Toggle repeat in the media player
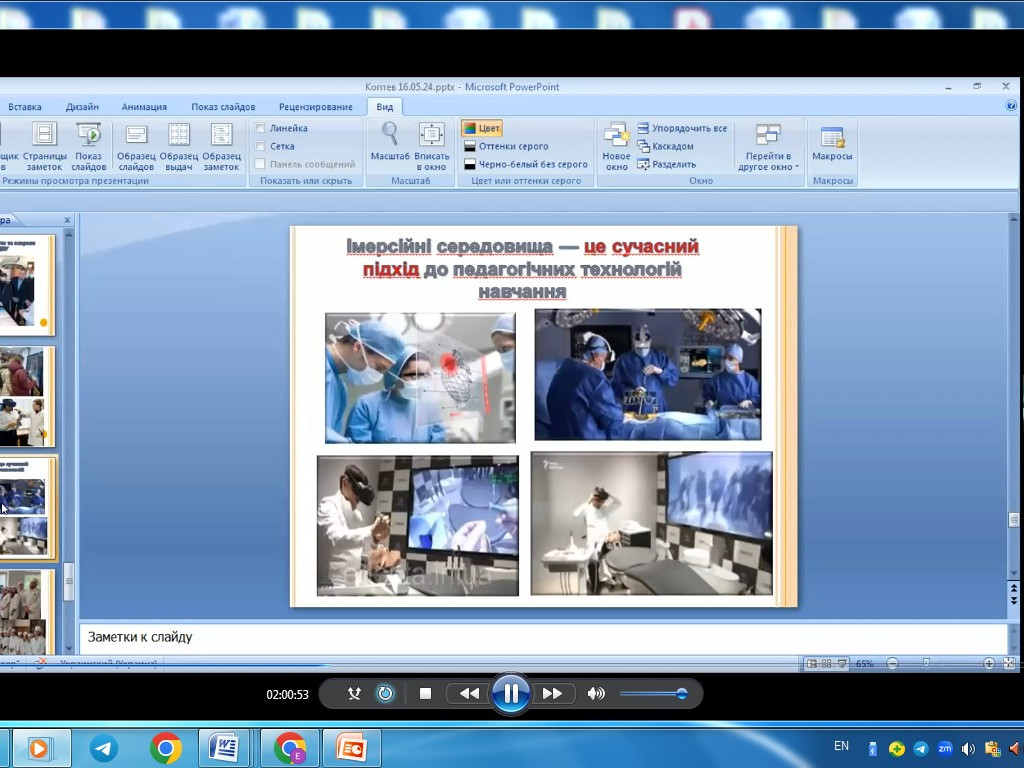The width and height of the screenshot is (1024, 768). [x=385, y=694]
